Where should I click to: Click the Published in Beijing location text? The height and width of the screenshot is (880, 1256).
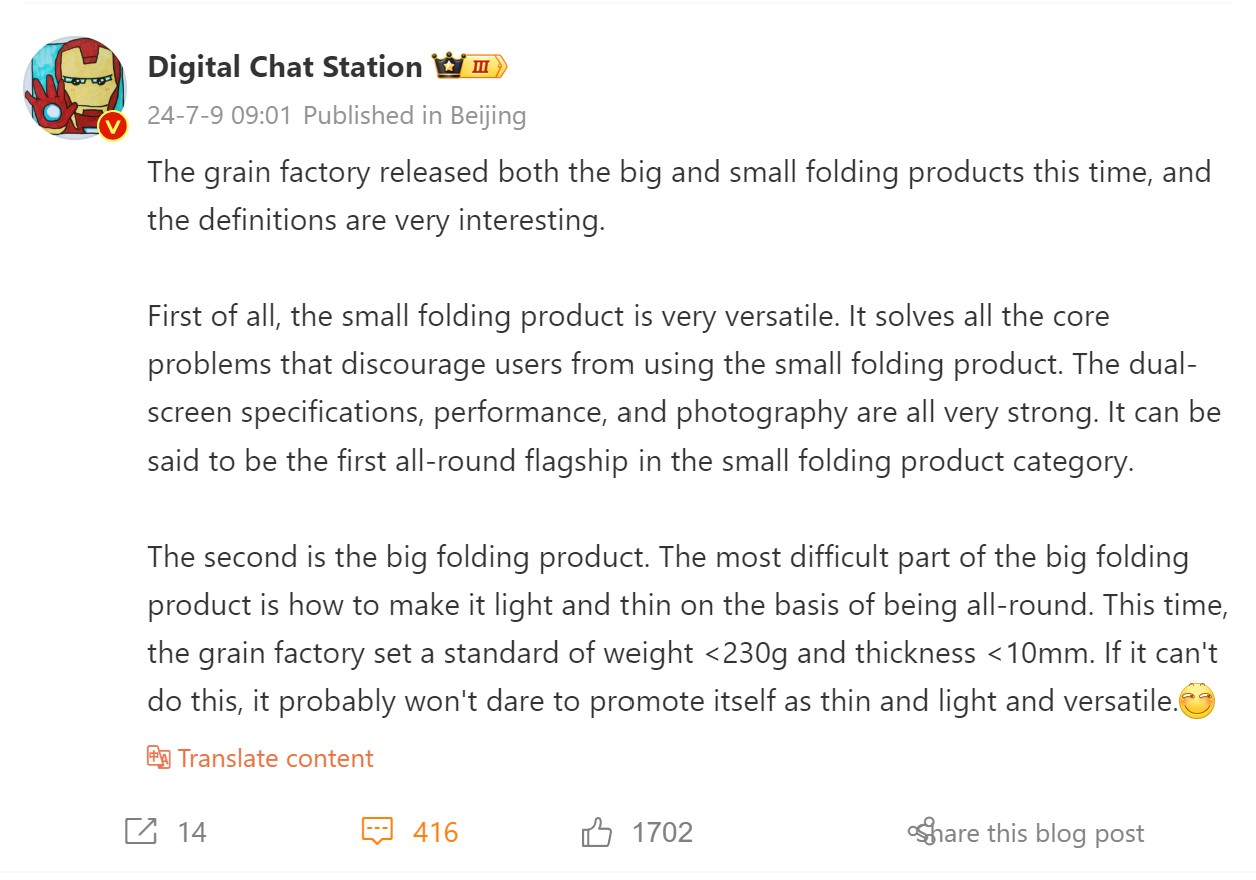(x=414, y=116)
